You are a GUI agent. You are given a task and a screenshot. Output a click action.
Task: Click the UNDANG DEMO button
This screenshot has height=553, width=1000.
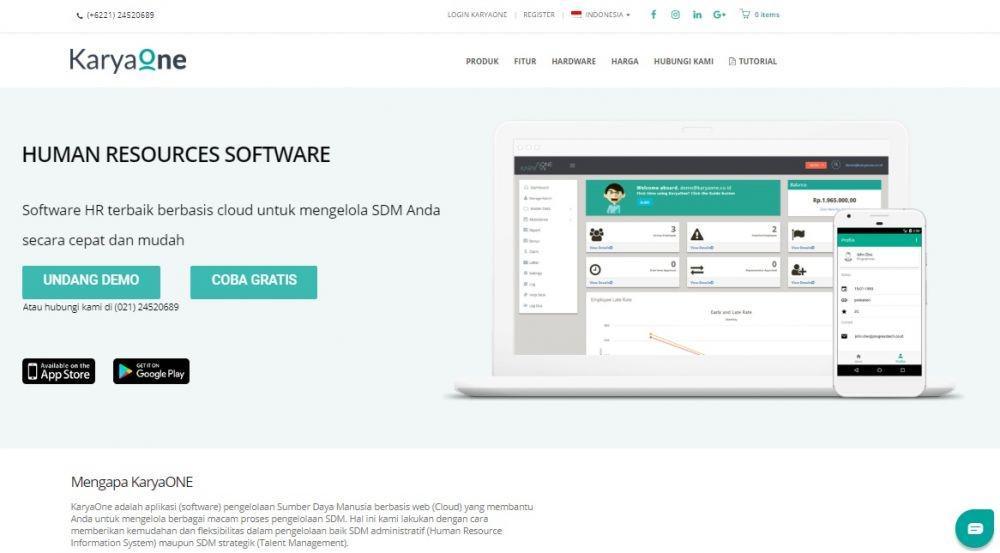[x=91, y=282]
